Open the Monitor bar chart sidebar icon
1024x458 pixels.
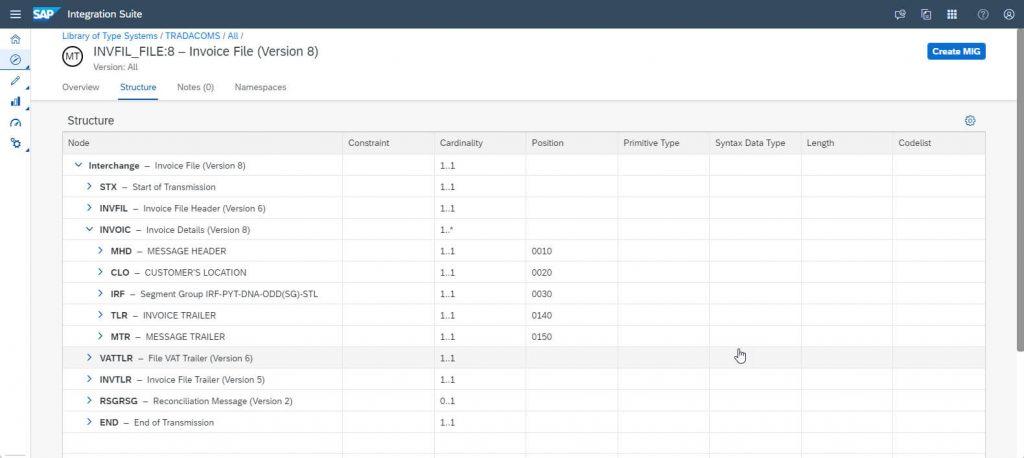[16, 101]
